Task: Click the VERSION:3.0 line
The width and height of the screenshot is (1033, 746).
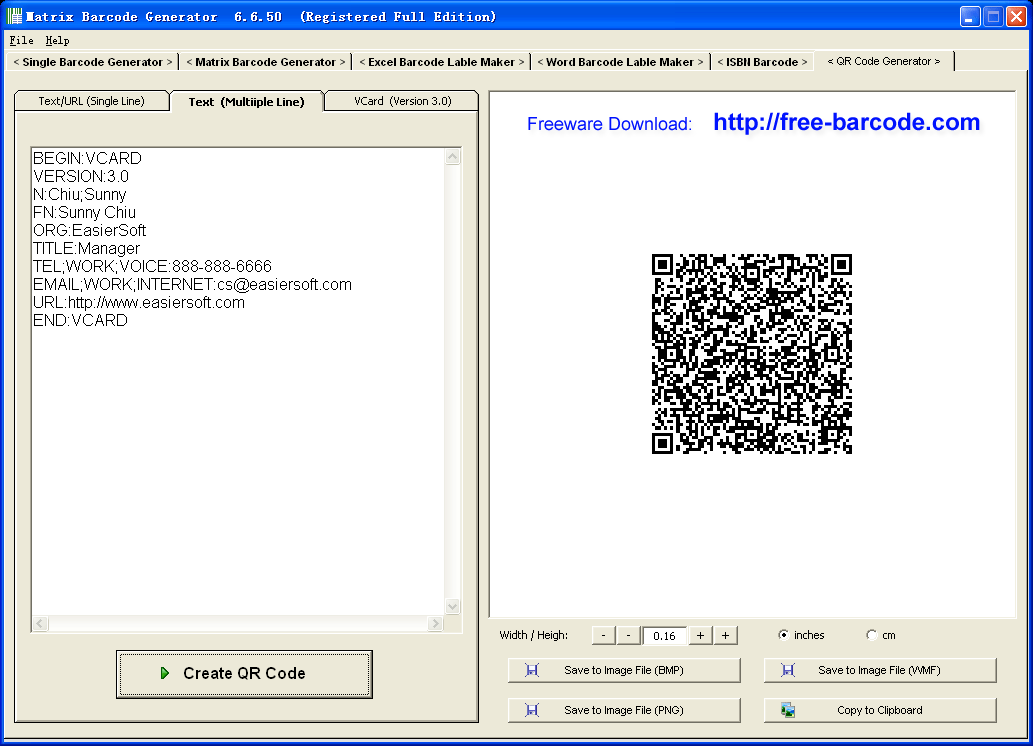Action: 80,176
